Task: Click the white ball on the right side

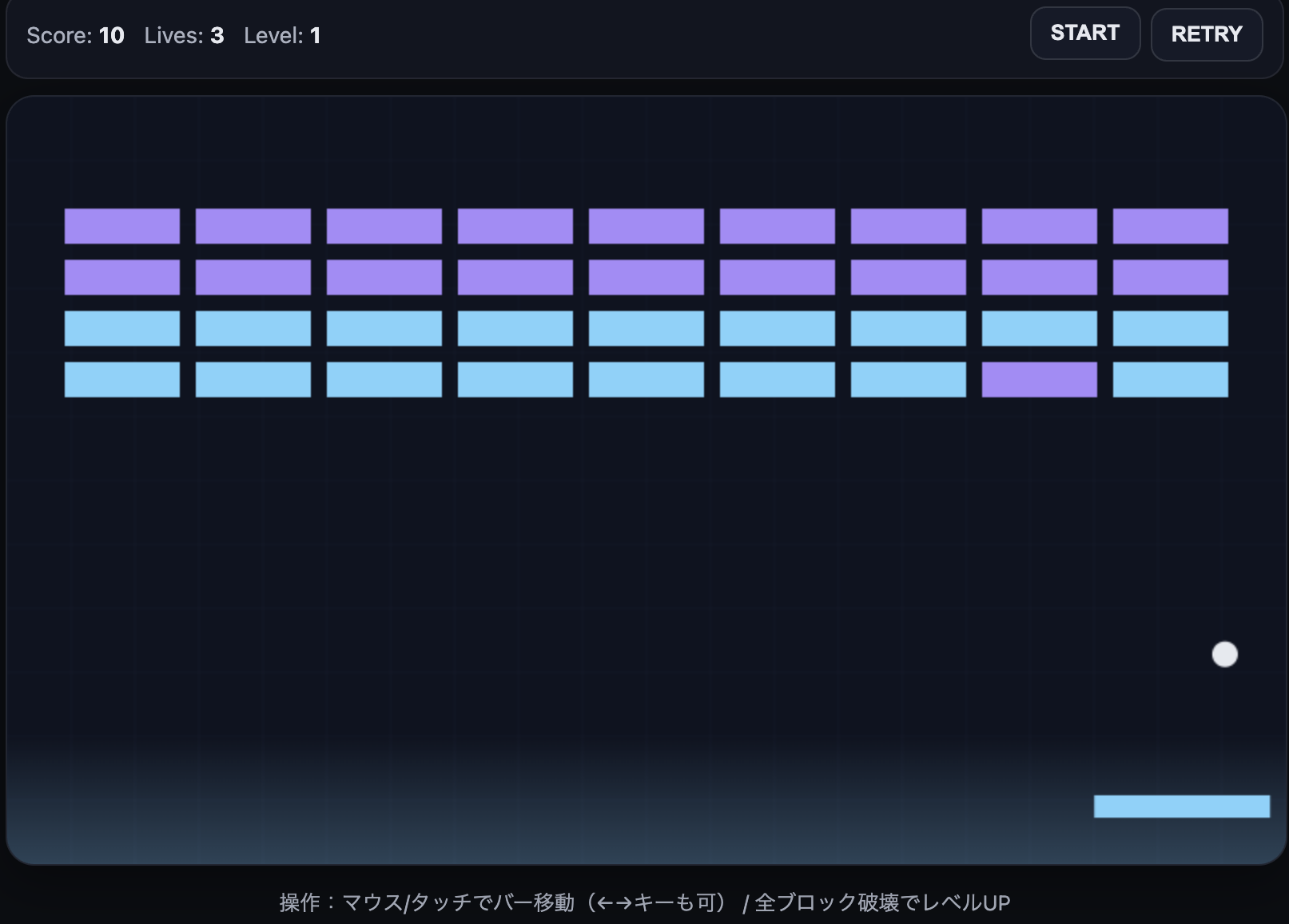Action: pyautogui.click(x=1223, y=654)
